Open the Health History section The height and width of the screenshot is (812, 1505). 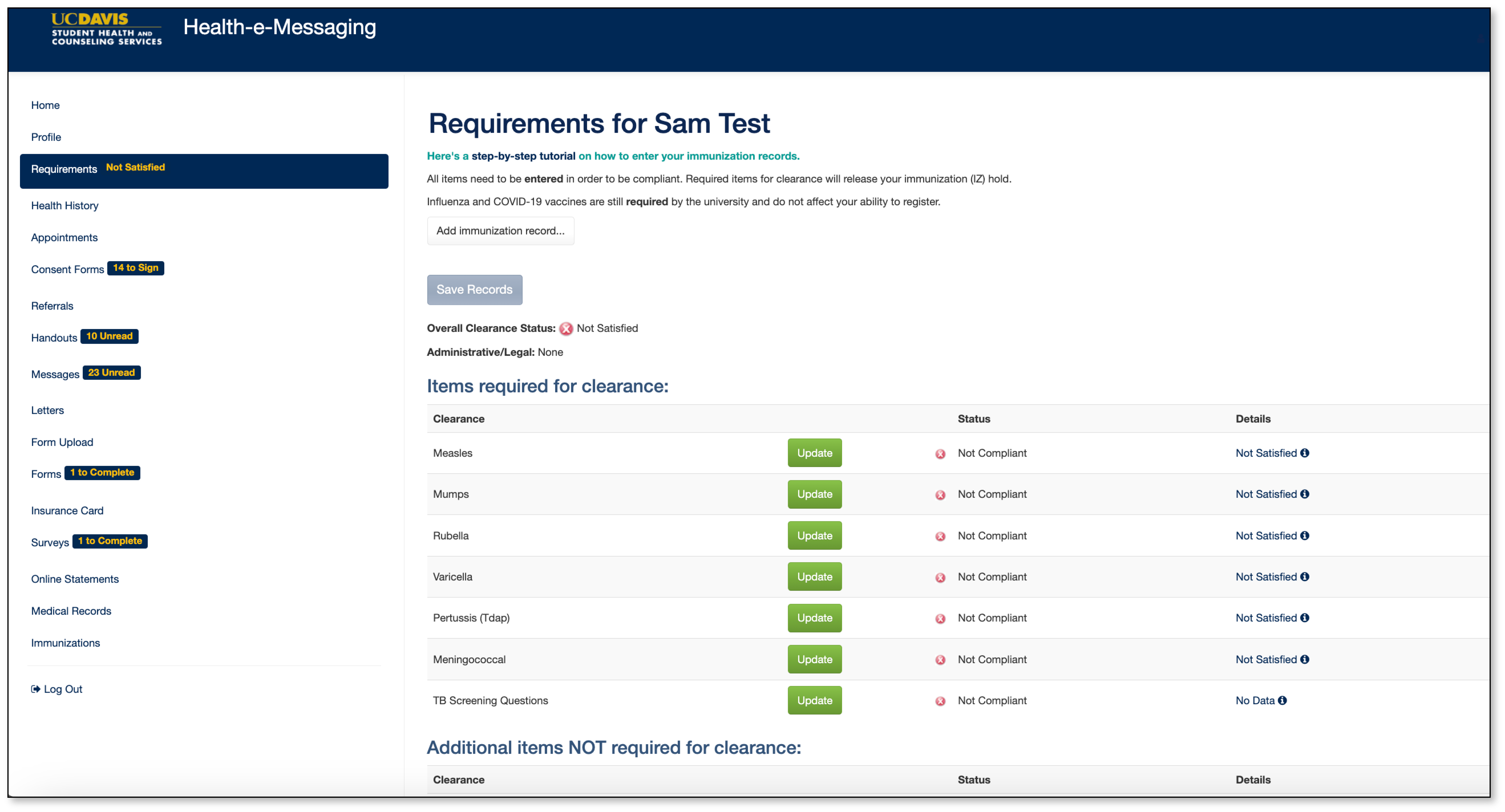pyautogui.click(x=65, y=206)
